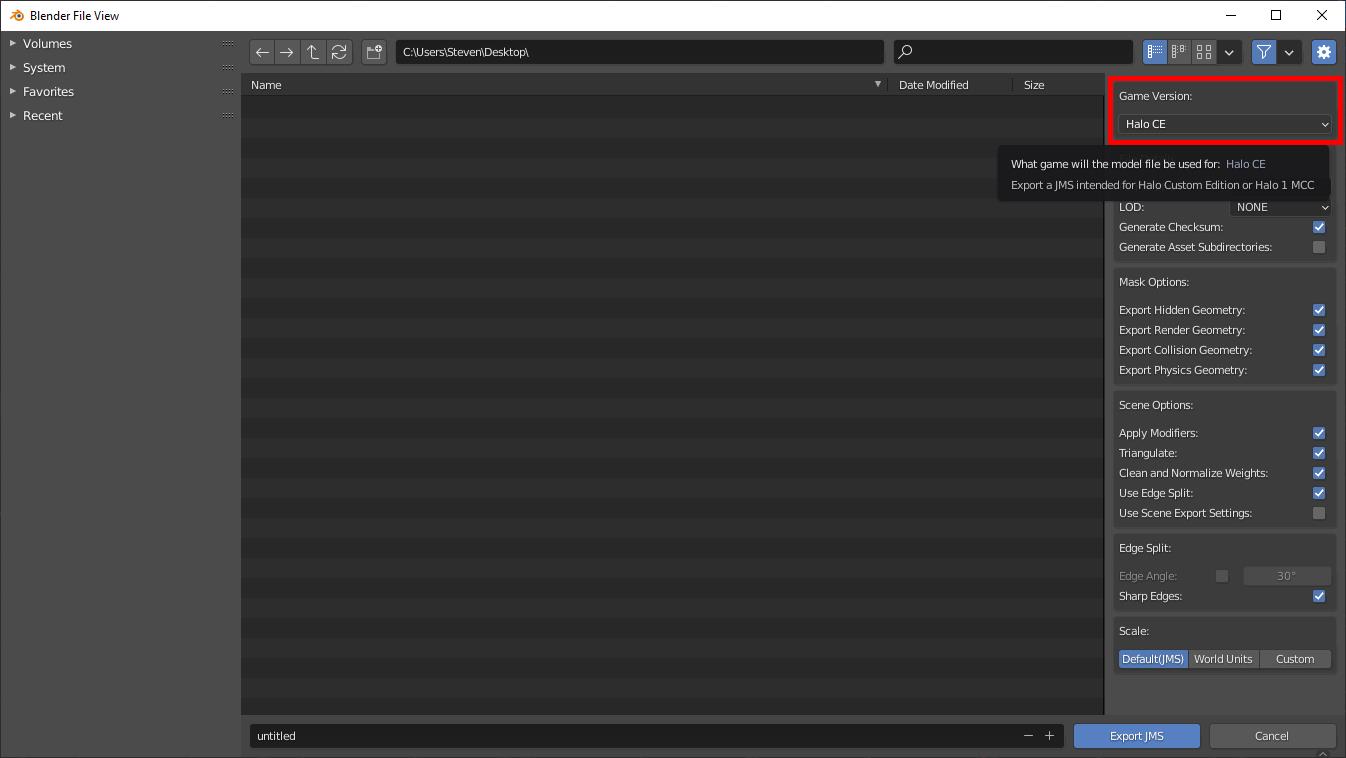Image resolution: width=1346 pixels, height=758 pixels.
Task: Go forward to the next folder
Action: pyautogui.click(x=287, y=52)
